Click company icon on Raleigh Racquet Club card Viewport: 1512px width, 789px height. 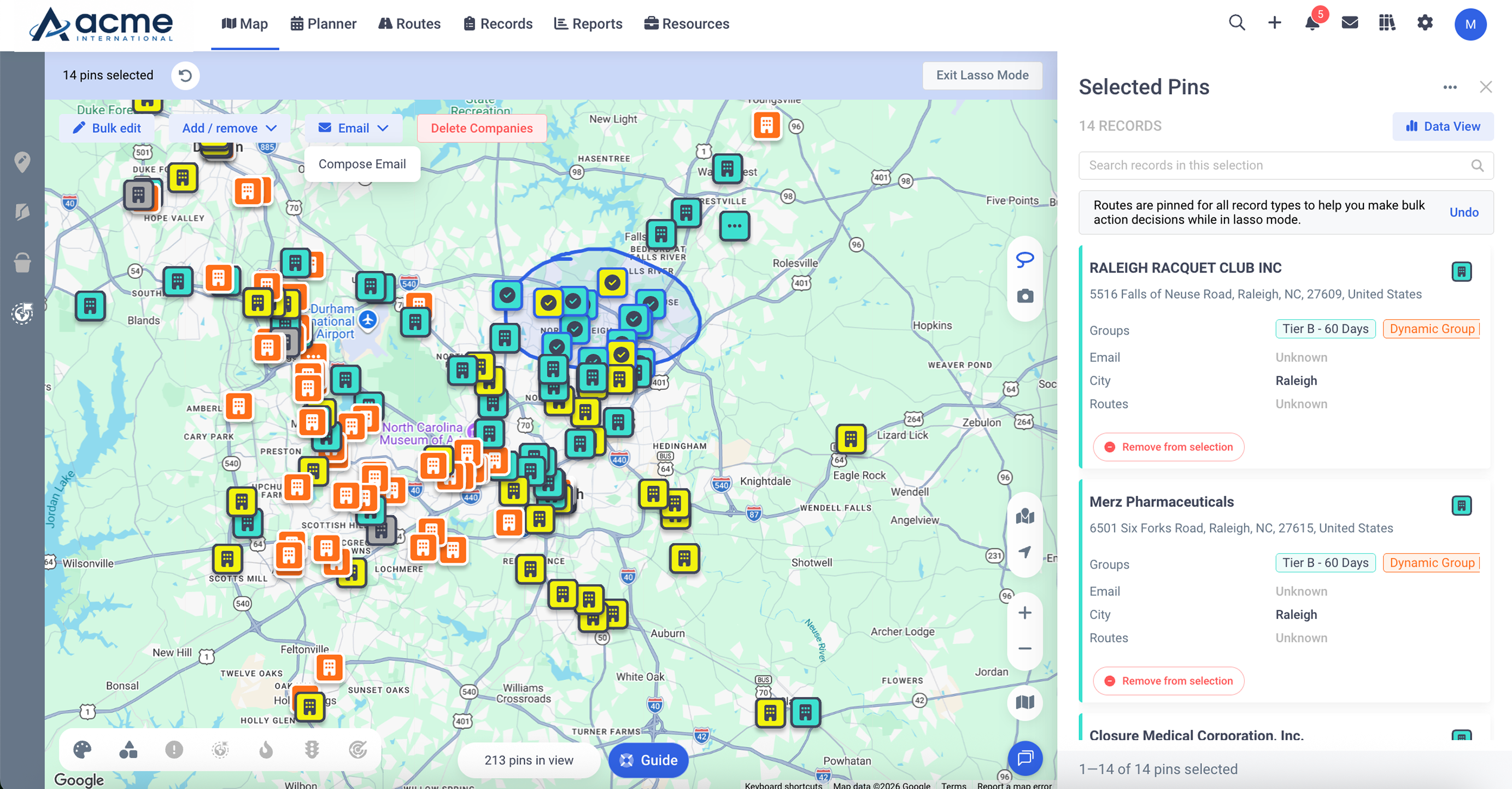coord(1462,272)
